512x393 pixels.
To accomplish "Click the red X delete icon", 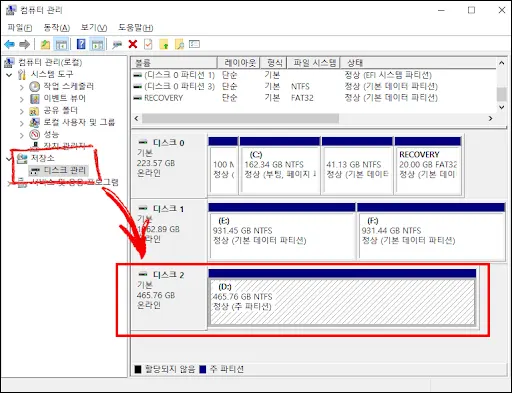I will (133, 44).
